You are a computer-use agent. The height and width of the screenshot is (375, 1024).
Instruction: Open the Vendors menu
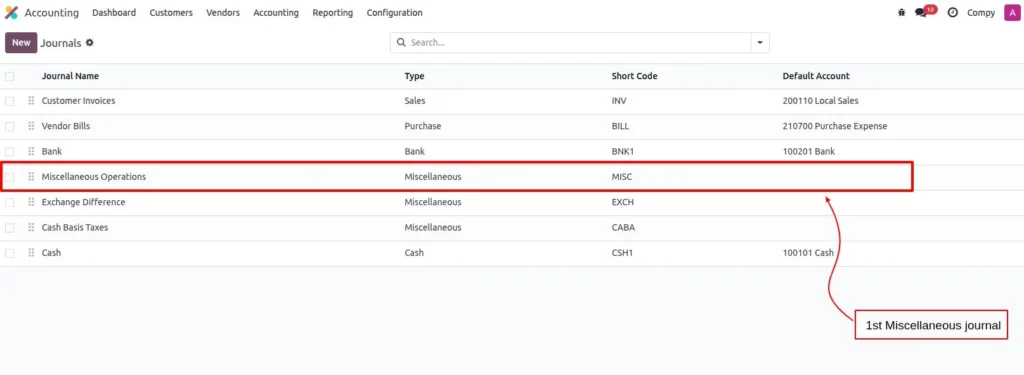(223, 12)
